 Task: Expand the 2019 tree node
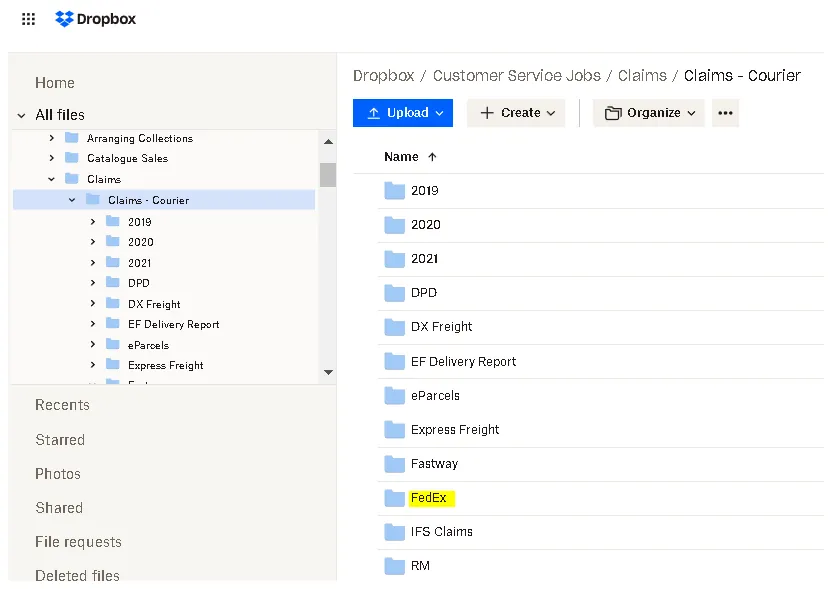point(93,222)
